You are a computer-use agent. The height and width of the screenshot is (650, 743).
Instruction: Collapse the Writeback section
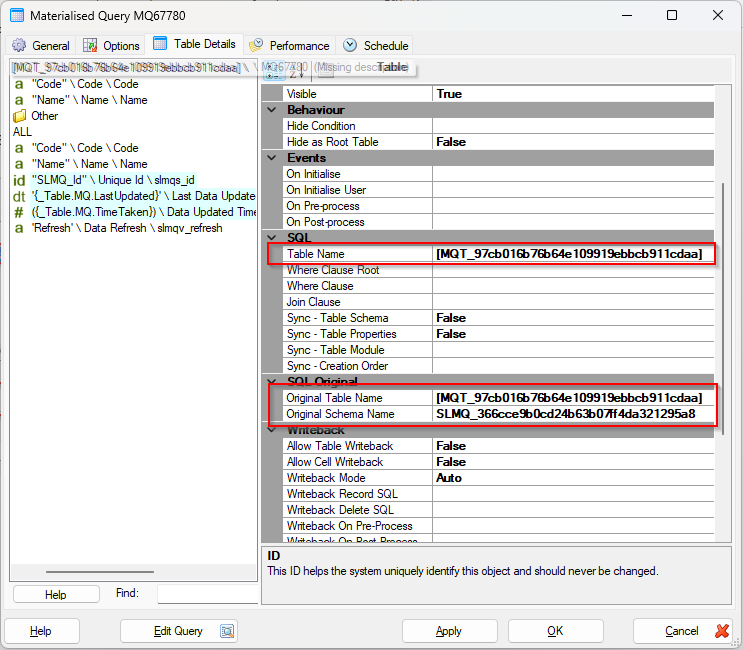(272, 430)
